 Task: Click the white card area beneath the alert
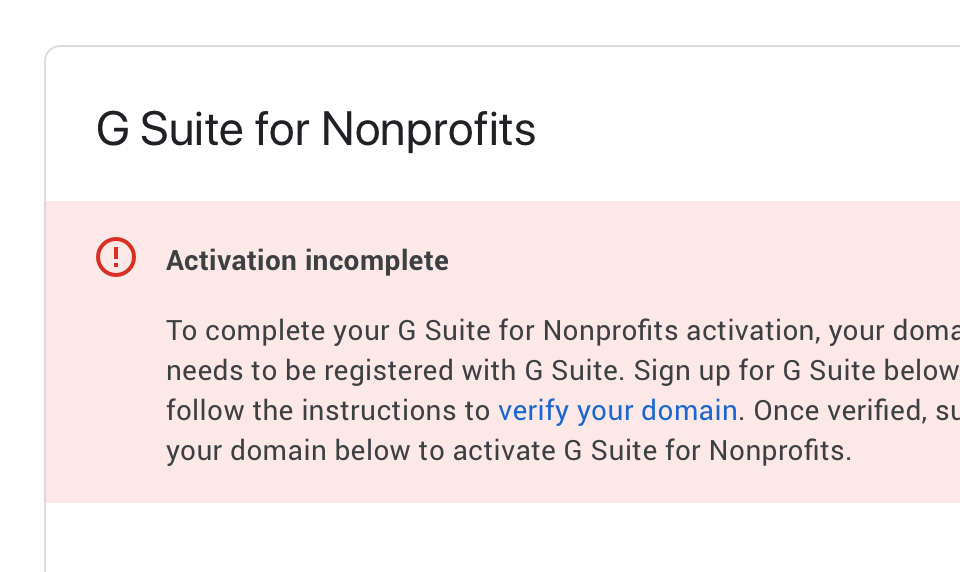(x=490, y=538)
